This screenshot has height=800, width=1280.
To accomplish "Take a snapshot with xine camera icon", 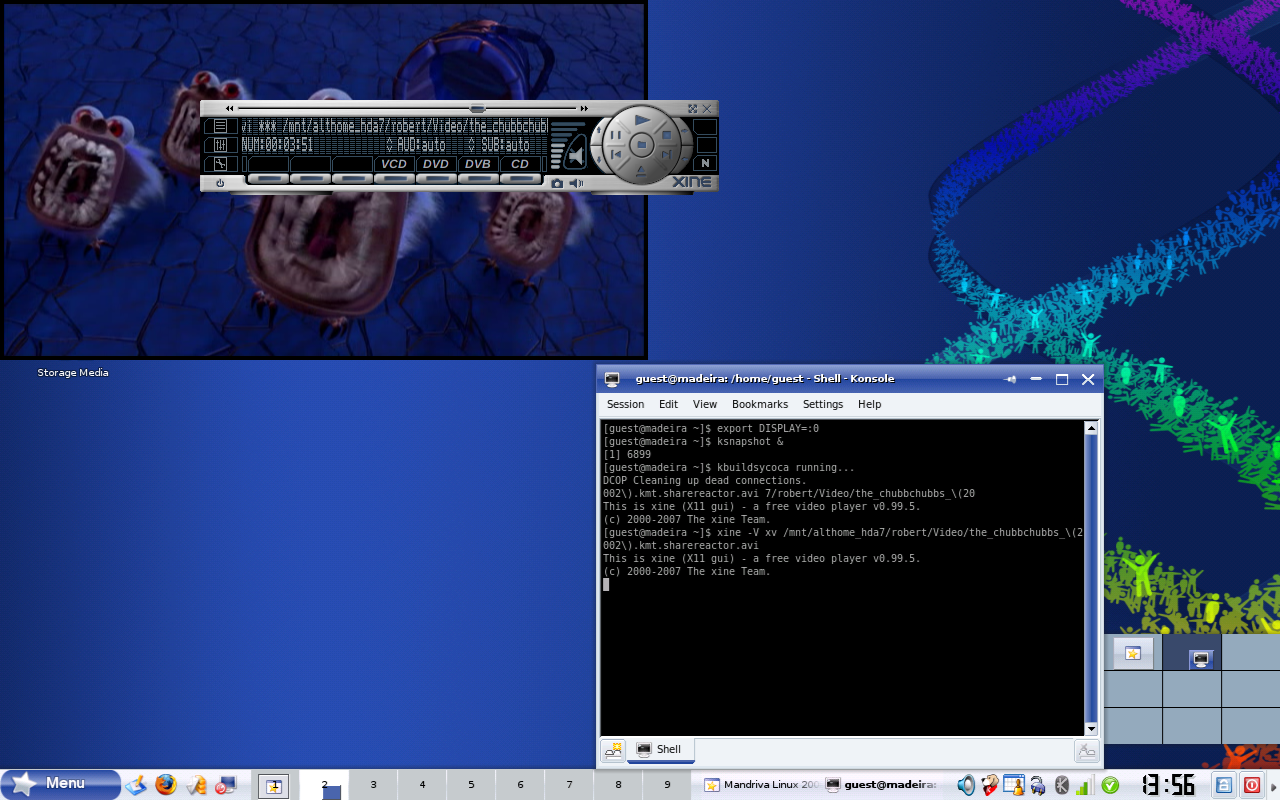I will point(557,183).
